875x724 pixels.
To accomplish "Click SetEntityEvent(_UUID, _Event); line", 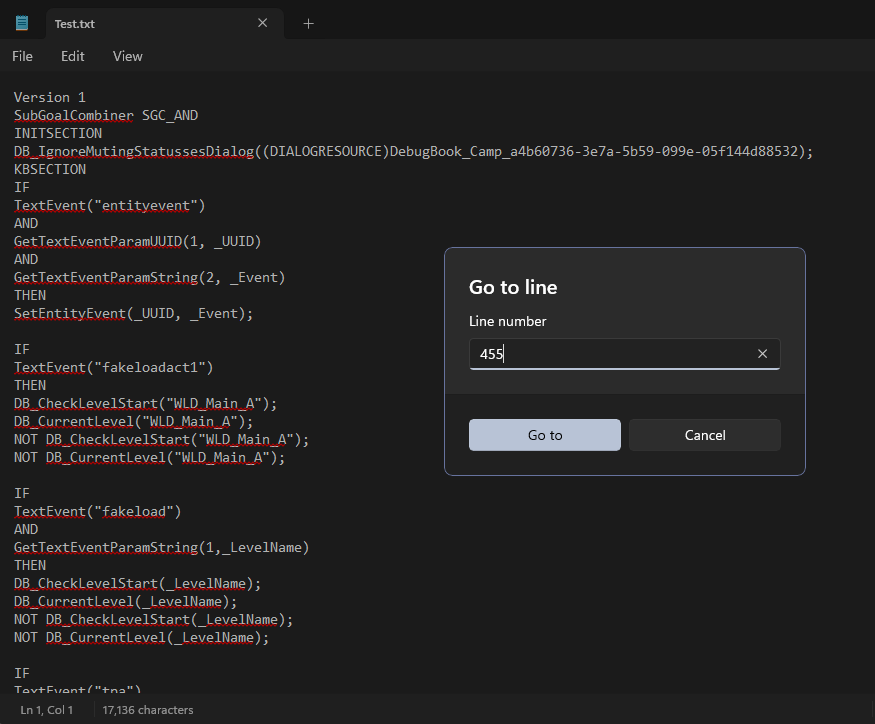I will point(133,313).
